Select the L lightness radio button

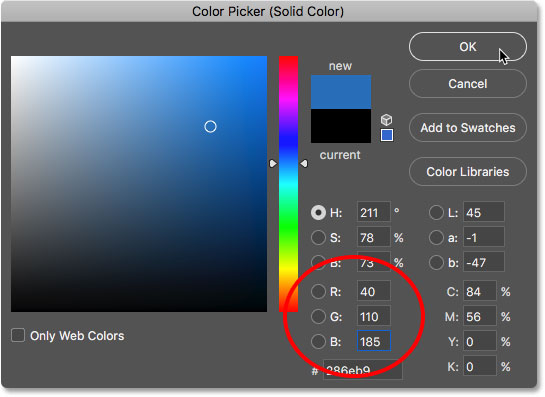coord(436,212)
